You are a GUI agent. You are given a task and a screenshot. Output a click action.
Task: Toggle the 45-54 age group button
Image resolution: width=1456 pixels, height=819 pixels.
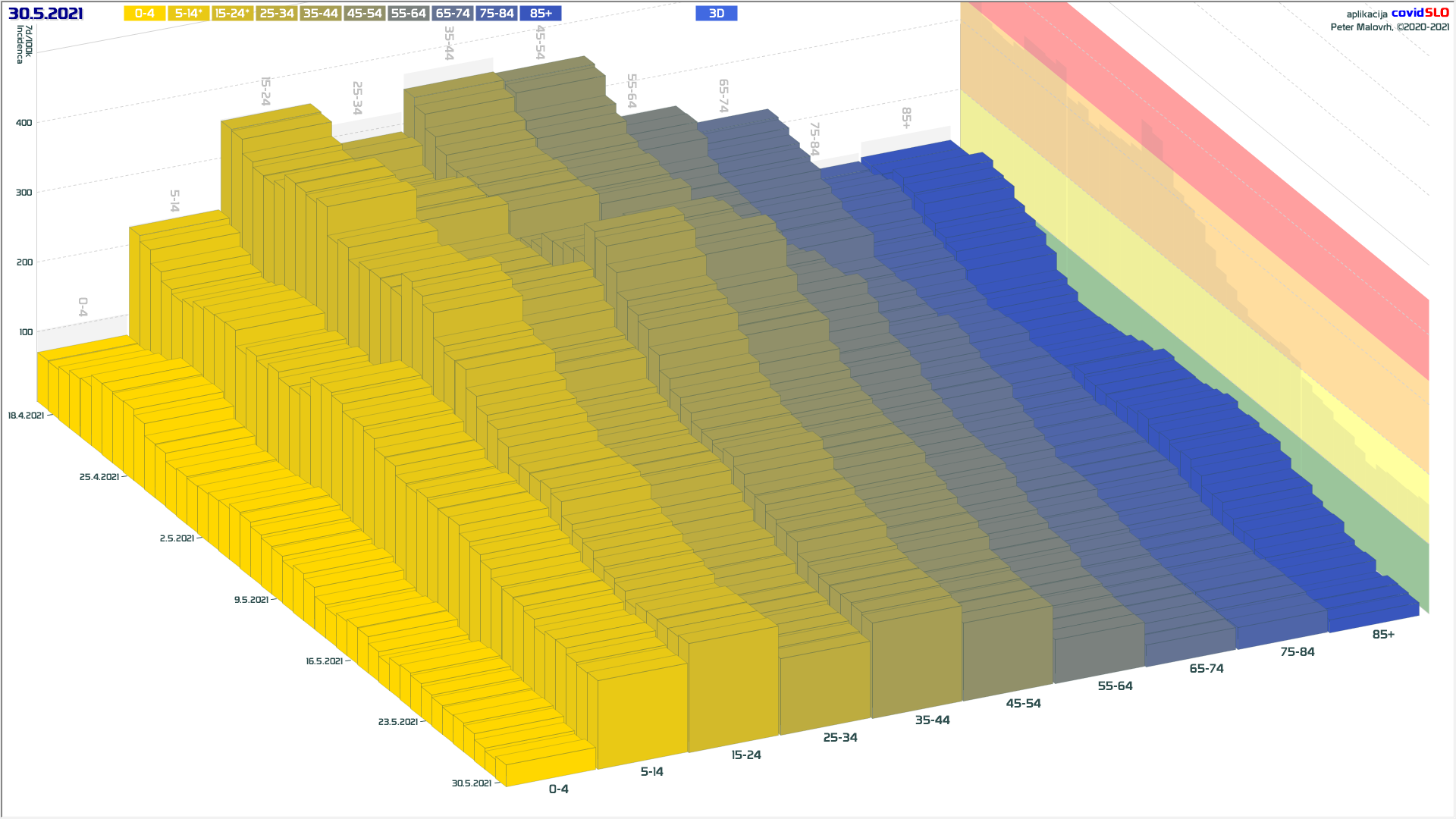click(x=365, y=14)
